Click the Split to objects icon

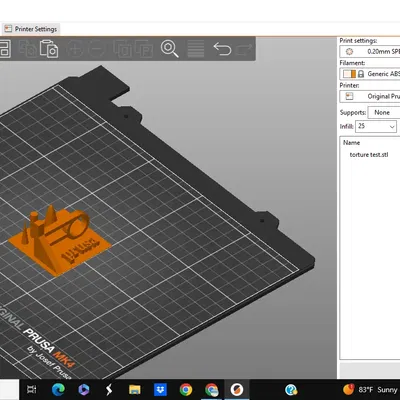point(123,49)
